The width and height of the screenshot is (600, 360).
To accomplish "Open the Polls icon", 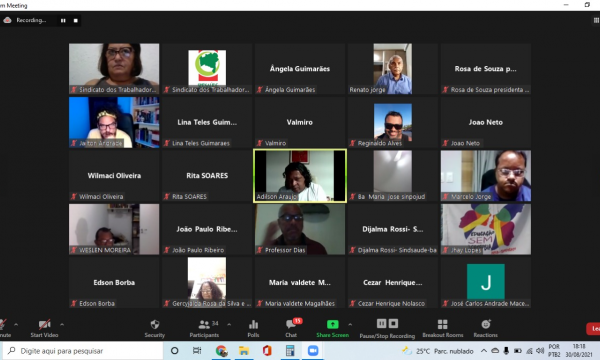I will (253, 325).
